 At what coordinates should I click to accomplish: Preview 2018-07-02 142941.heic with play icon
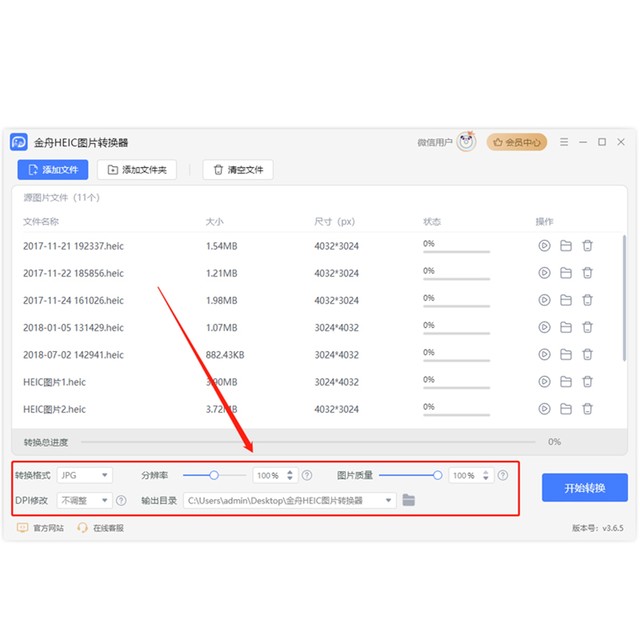tap(544, 354)
